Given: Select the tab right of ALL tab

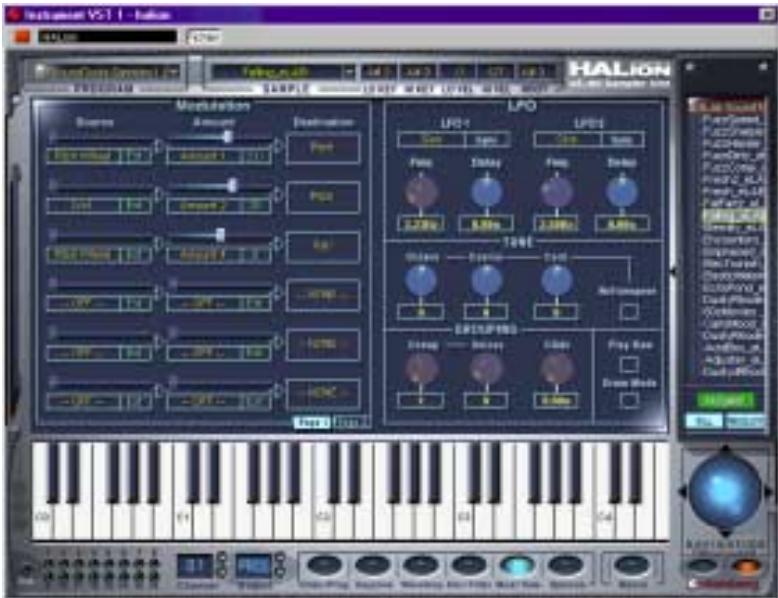Looking at the screenshot, I should [x=745, y=421].
